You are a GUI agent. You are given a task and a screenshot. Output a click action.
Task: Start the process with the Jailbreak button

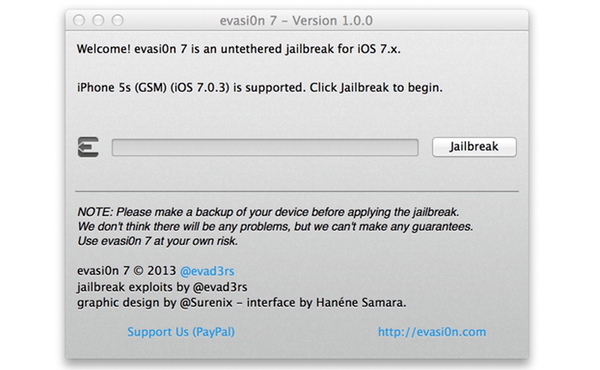coord(474,147)
